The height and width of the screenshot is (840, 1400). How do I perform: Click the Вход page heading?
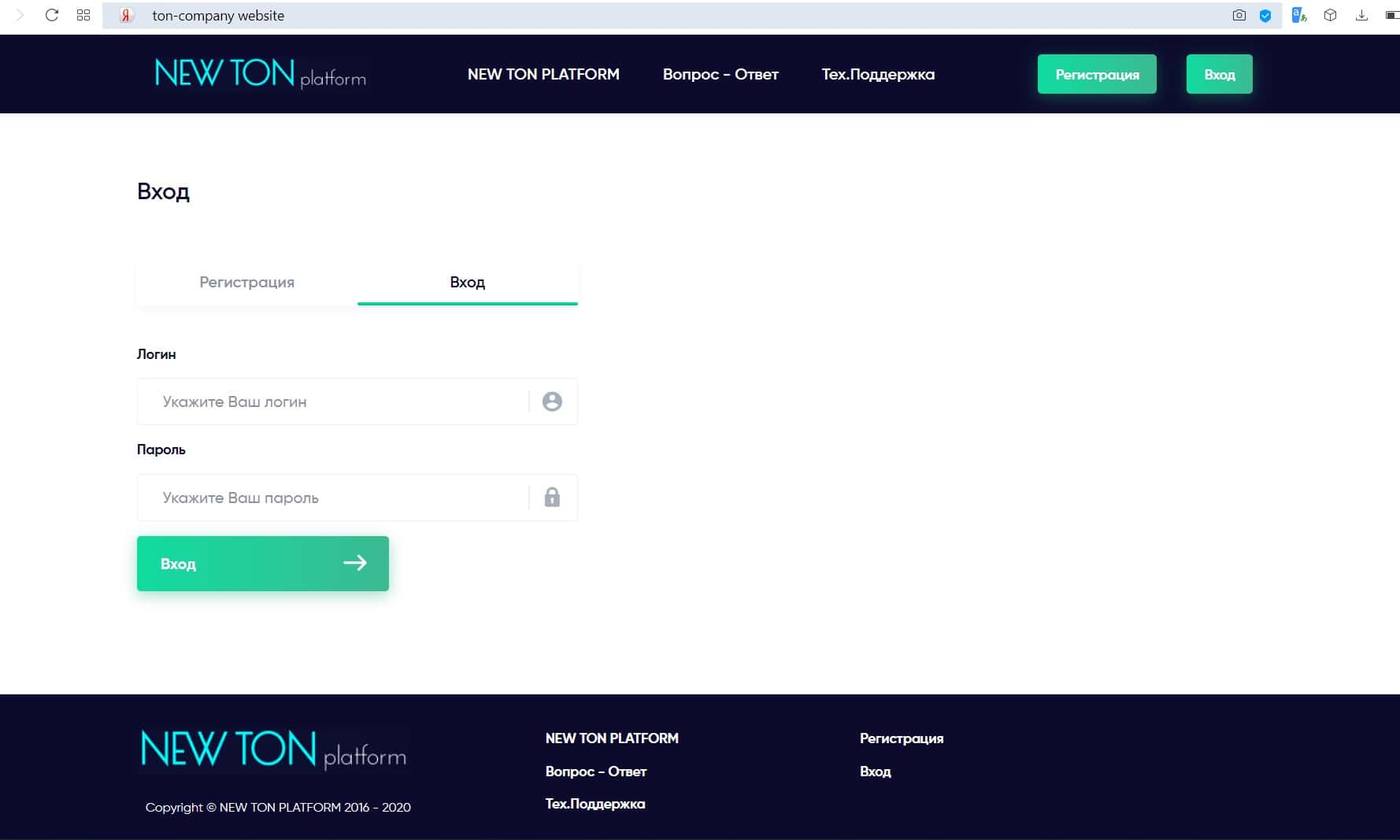tap(164, 191)
